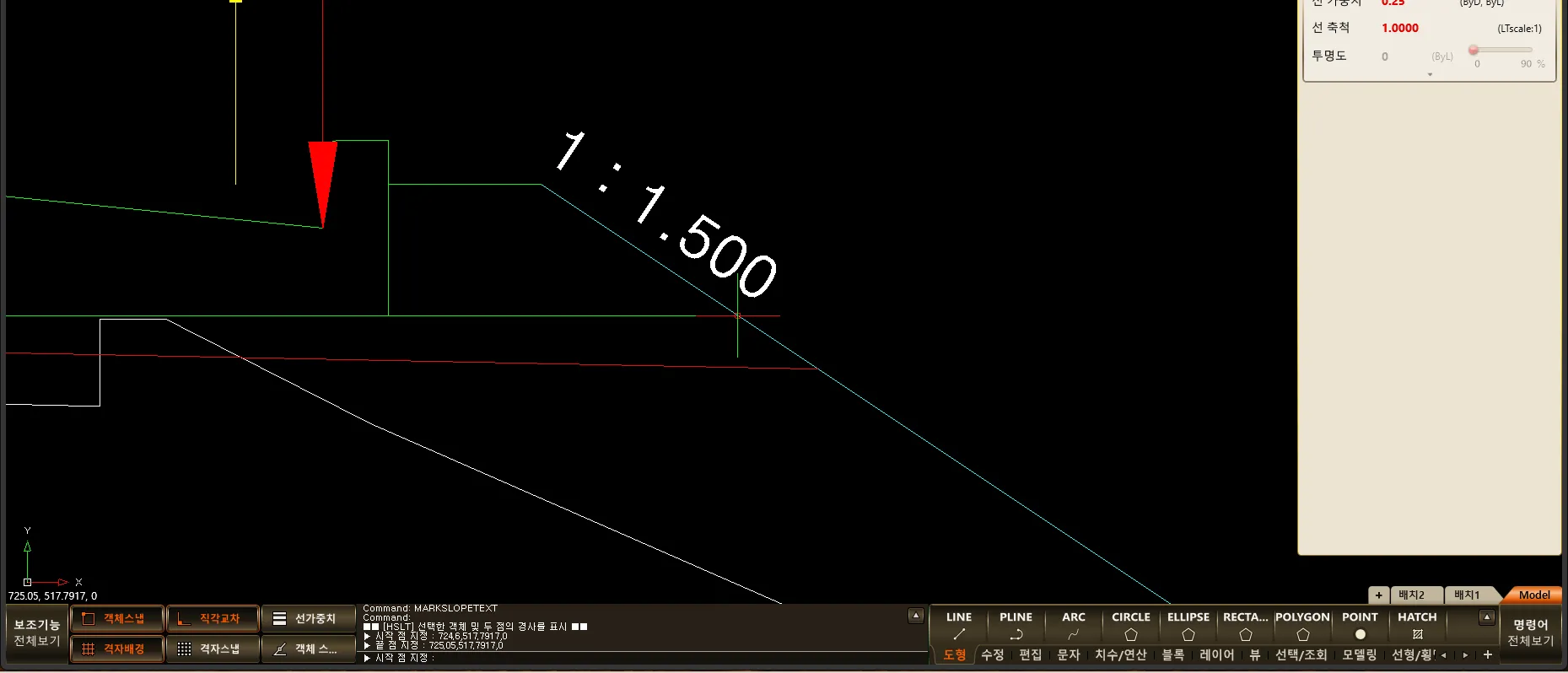The height and width of the screenshot is (673, 1568).
Task: Select the PLINE polyline tool
Action: [1016, 626]
